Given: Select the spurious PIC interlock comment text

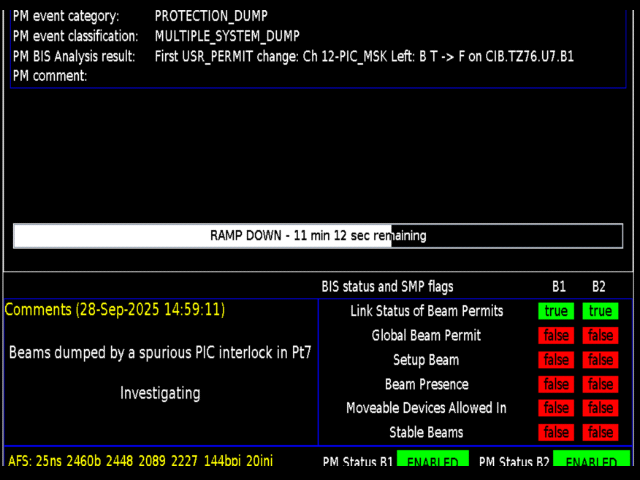Looking at the screenshot, I should pos(160,352).
